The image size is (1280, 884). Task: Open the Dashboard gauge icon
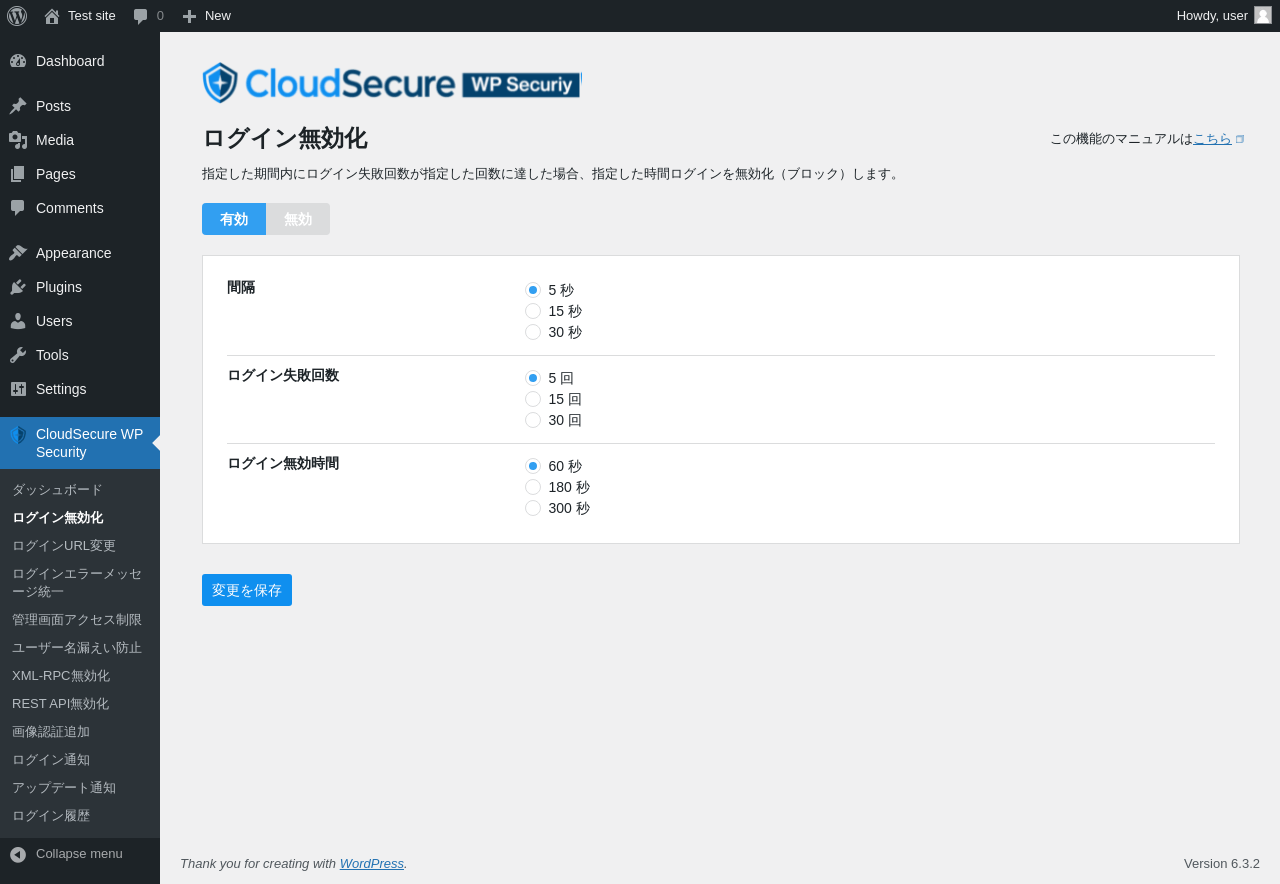[x=18, y=61]
